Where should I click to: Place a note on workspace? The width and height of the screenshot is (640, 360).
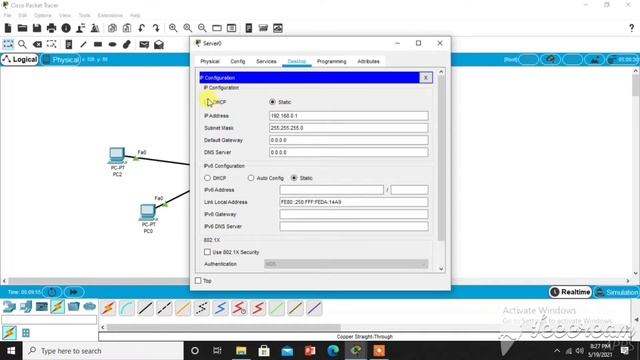[69, 44]
